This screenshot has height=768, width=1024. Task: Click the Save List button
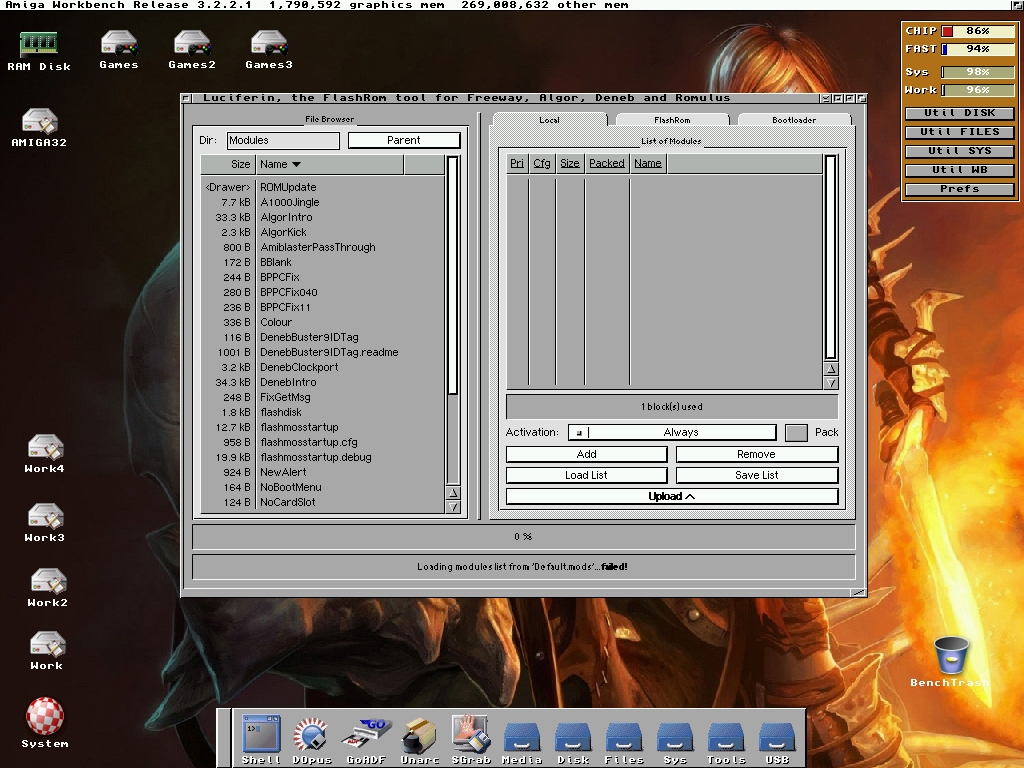click(757, 475)
